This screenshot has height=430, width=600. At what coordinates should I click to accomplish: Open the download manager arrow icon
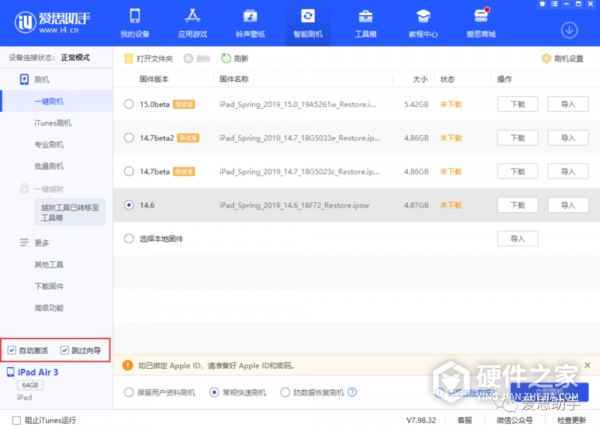coord(569,30)
